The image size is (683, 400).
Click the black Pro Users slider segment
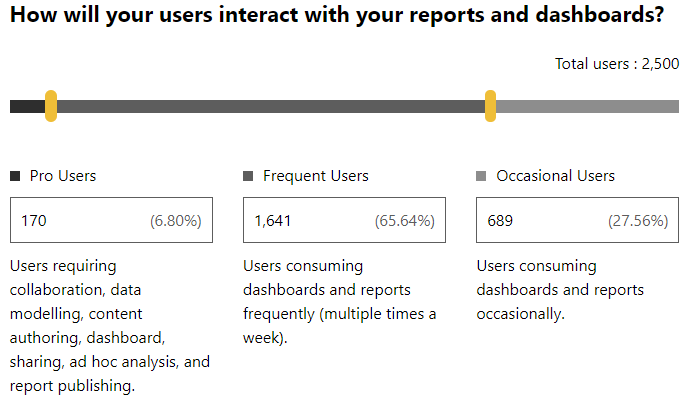coord(27,106)
